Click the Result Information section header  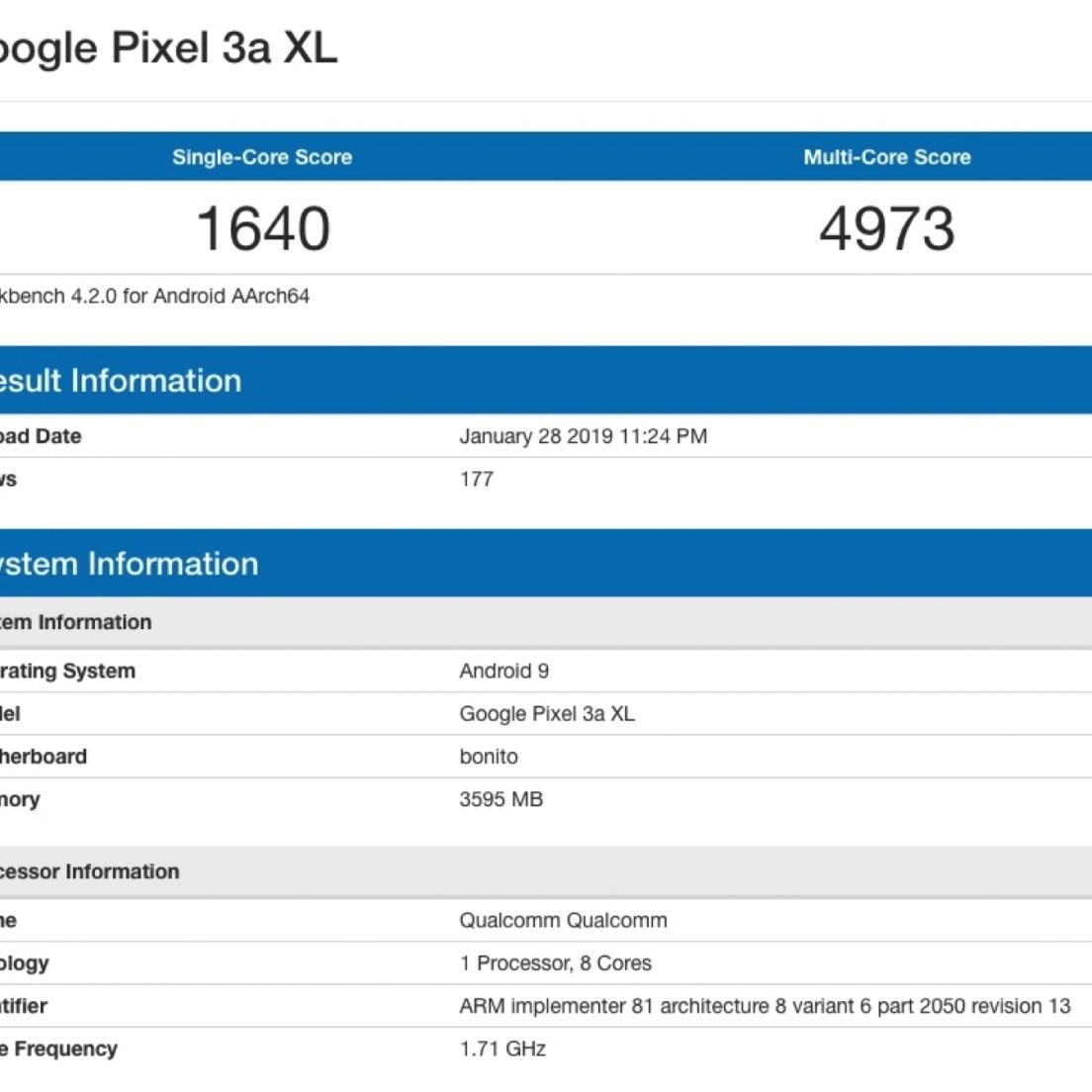click(x=120, y=381)
